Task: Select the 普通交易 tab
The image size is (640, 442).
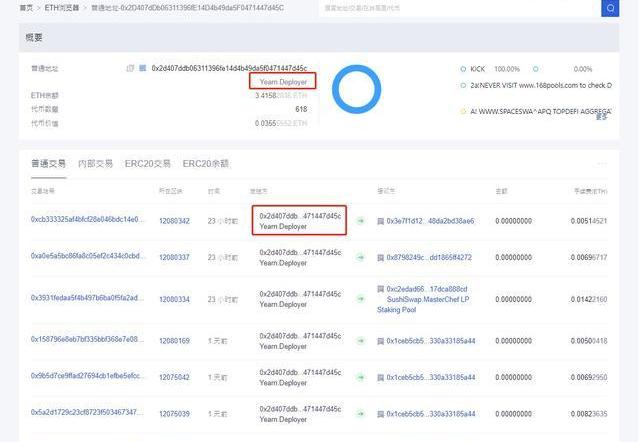Action: 48,163
